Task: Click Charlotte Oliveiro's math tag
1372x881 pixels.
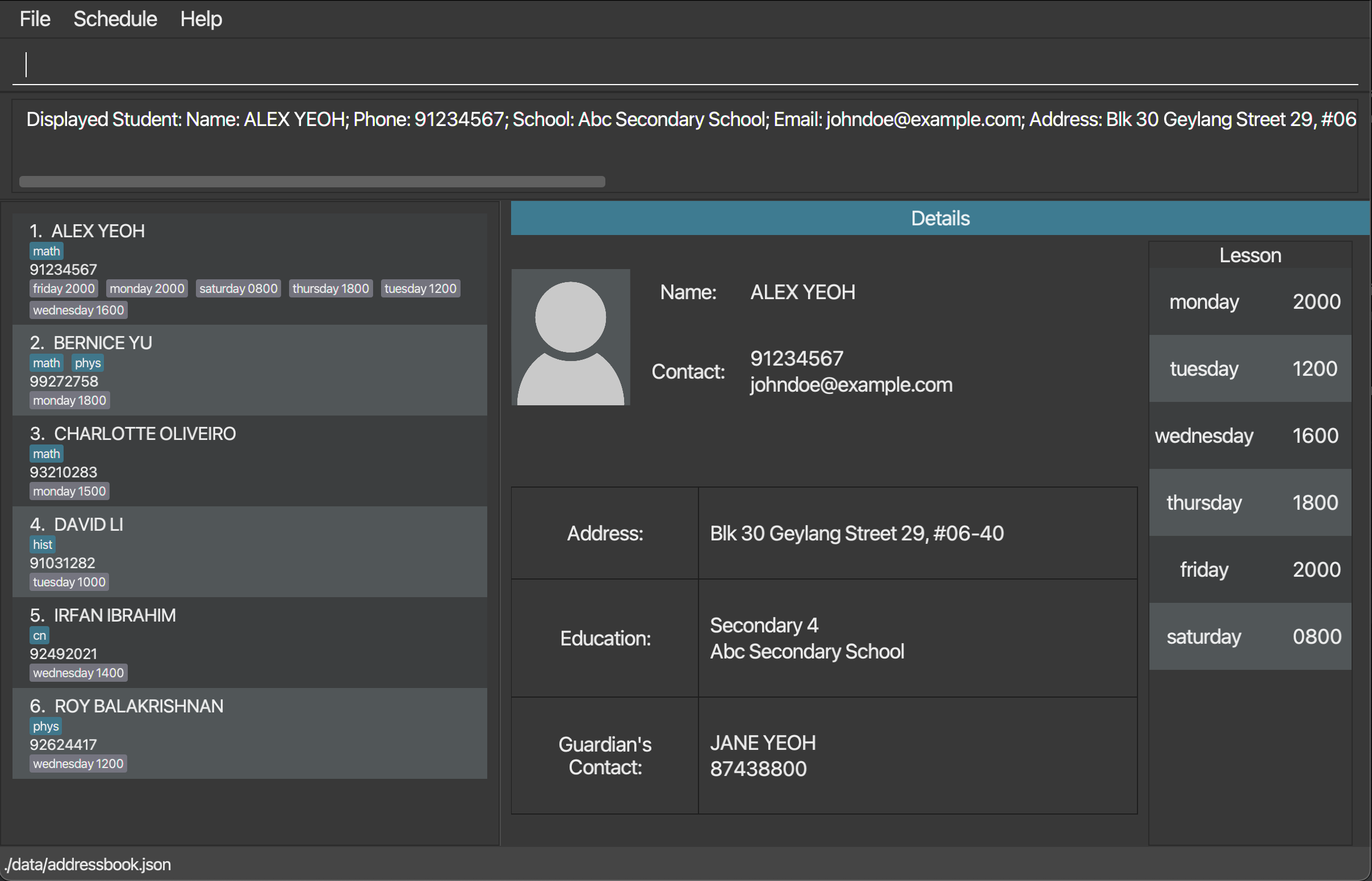Action: (47, 454)
